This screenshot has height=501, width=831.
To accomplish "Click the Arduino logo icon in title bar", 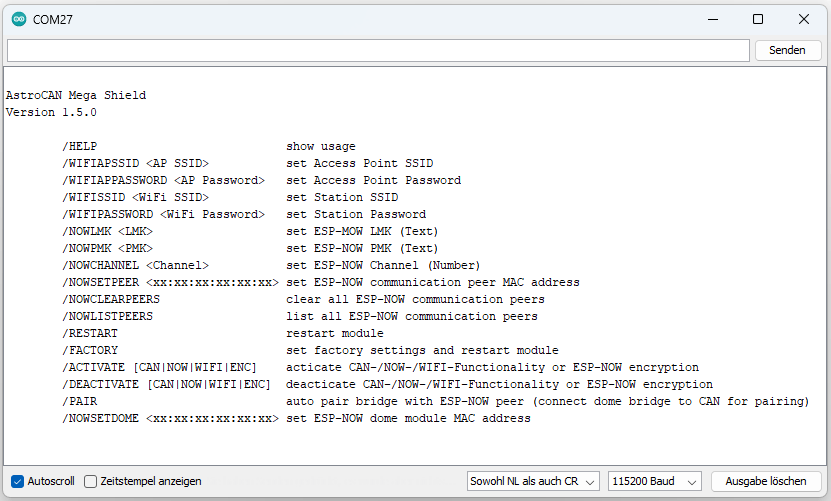I will [19, 20].
